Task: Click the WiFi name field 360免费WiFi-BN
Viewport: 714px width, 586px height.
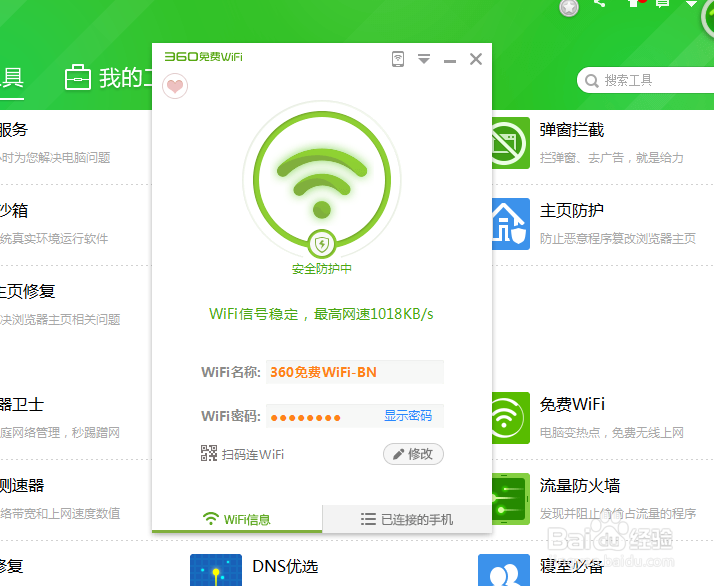Action: 355,372
